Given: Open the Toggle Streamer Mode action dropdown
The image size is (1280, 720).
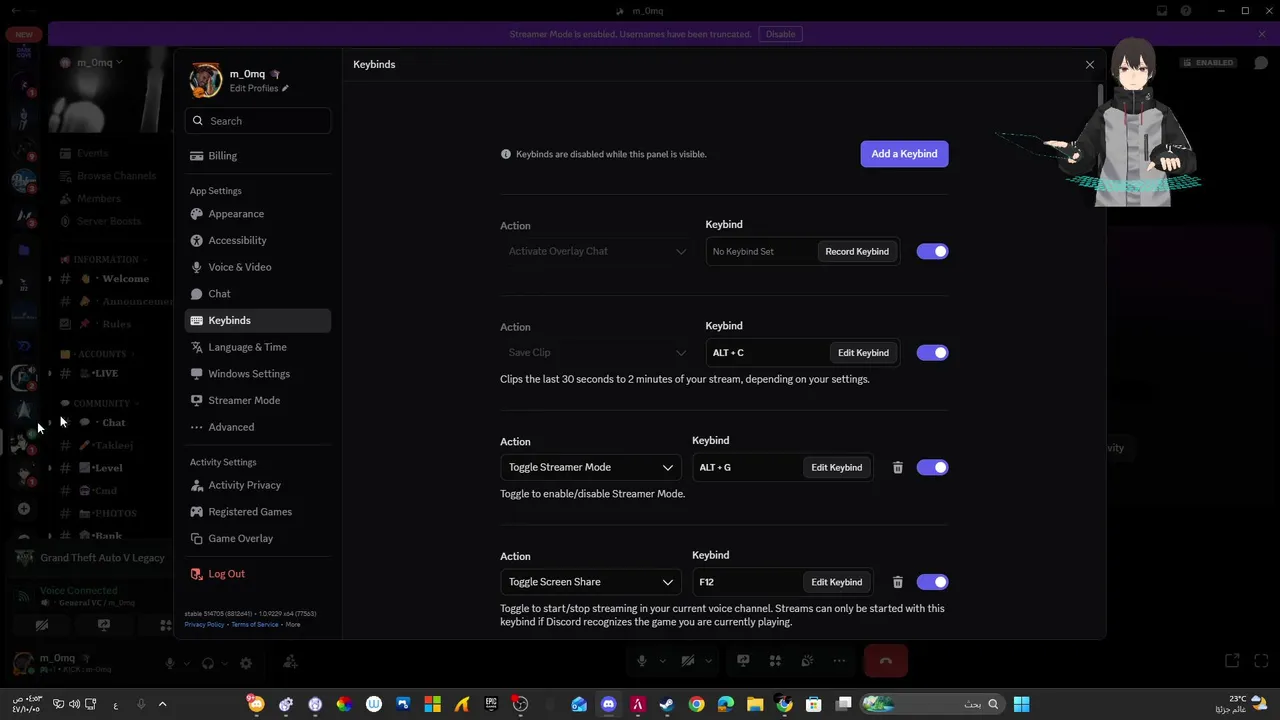Looking at the screenshot, I should click(590, 467).
